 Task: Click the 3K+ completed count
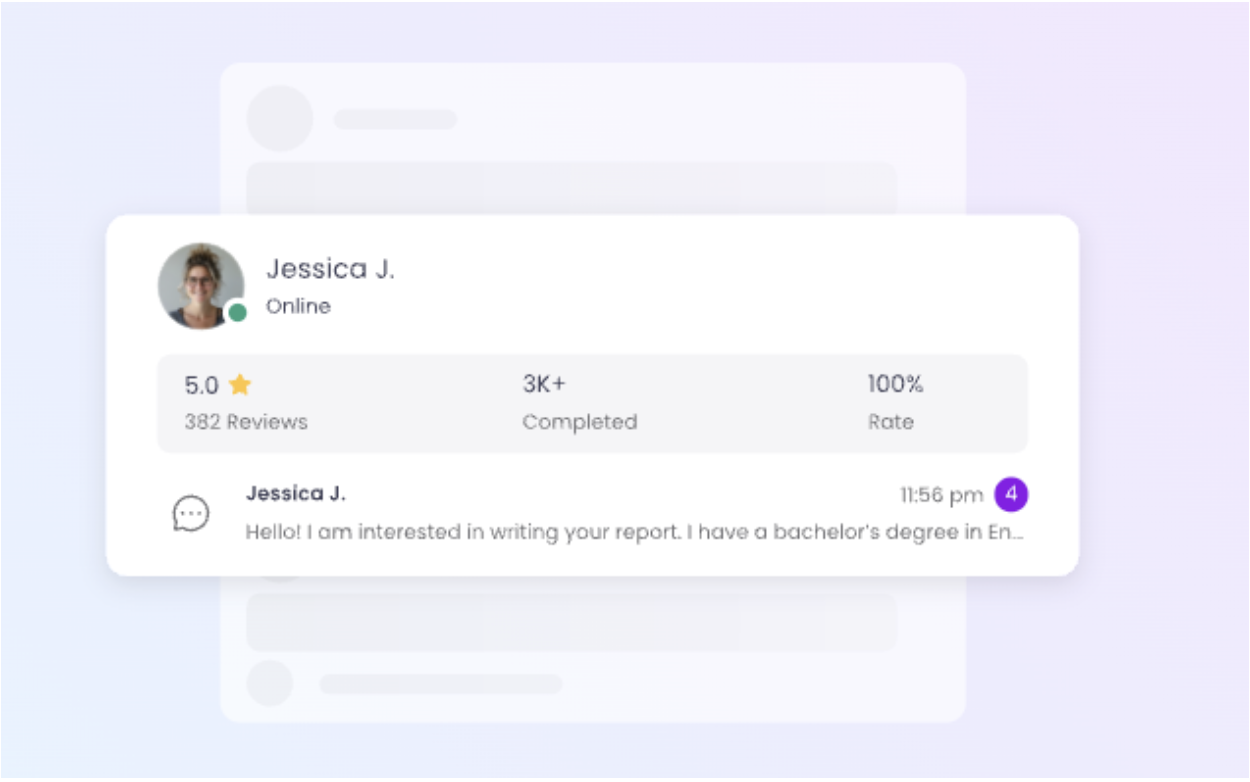pyautogui.click(x=544, y=384)
